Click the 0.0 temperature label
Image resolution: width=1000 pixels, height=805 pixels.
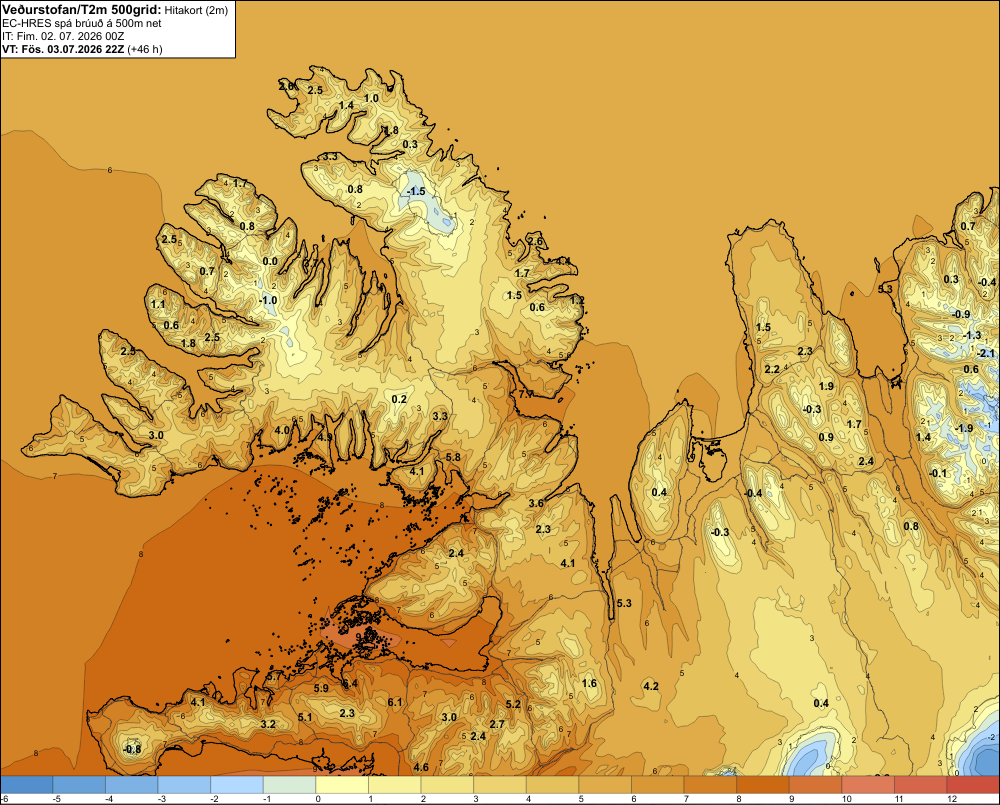(x=270, y=262)
